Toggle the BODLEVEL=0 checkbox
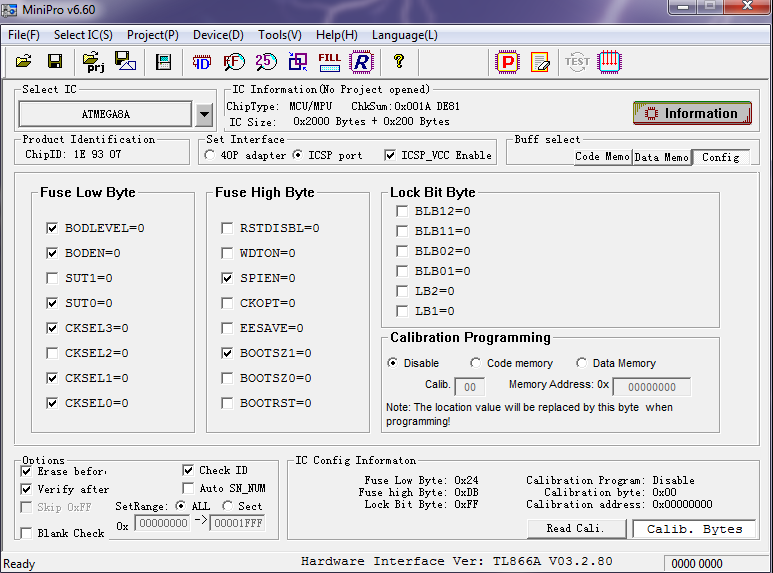Viewport: 773px width, 573px height. tap(52, 228)
